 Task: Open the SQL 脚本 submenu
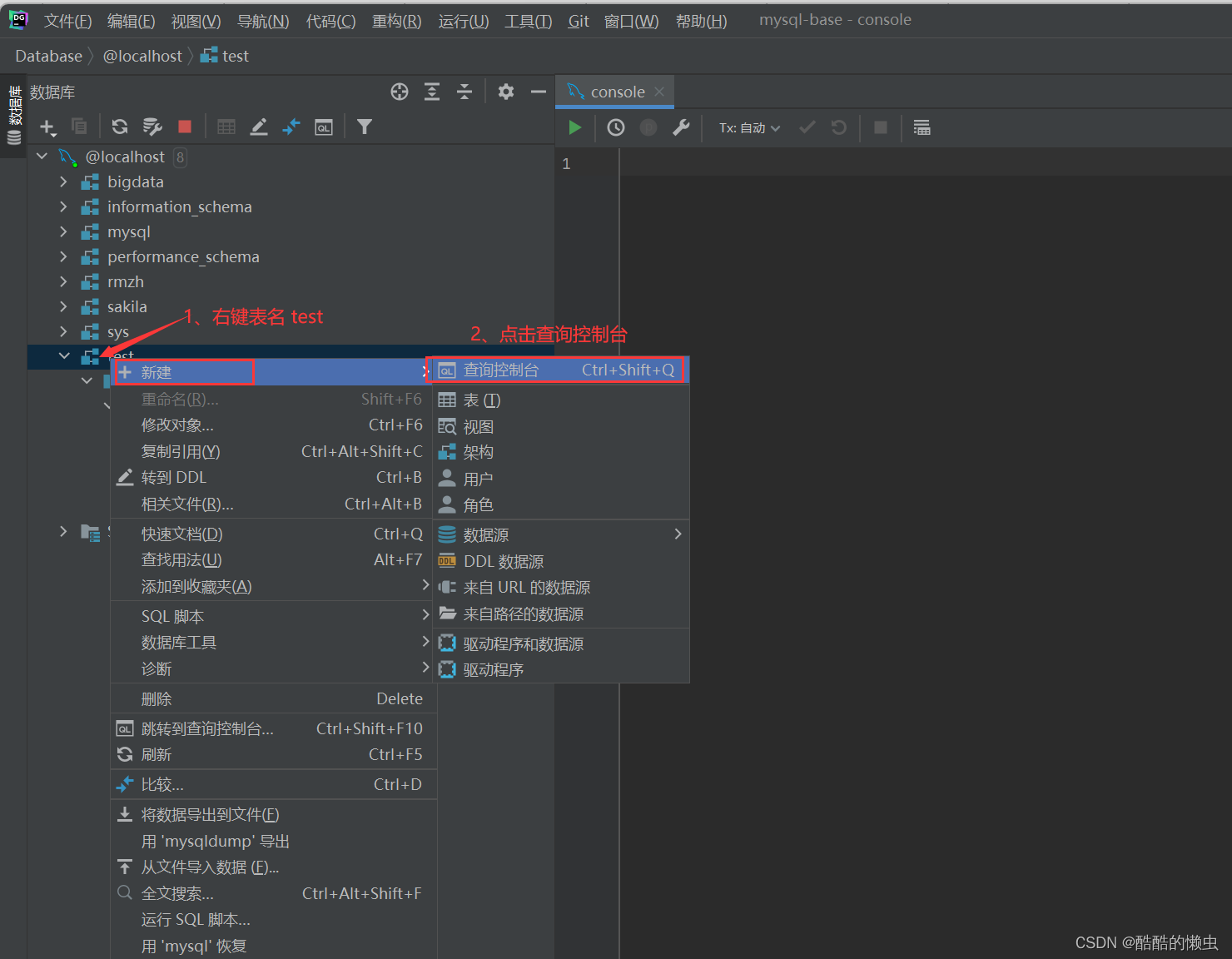272,617
